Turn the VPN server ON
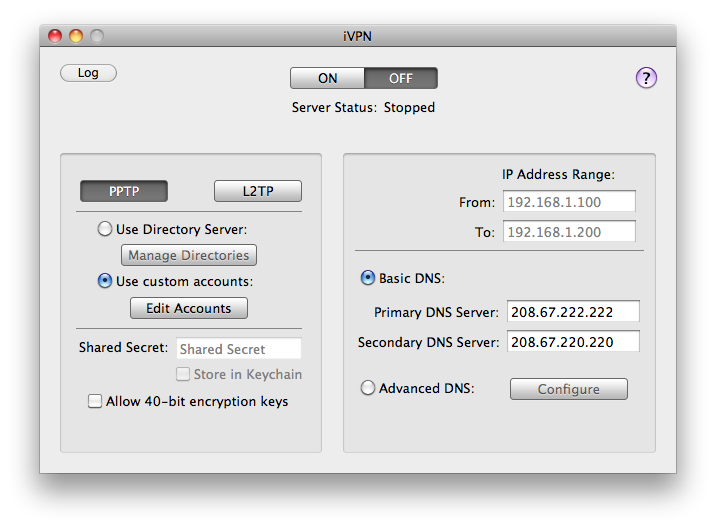Image resolution: width=716 pixels, height=528 pixels. pos(327,78)
